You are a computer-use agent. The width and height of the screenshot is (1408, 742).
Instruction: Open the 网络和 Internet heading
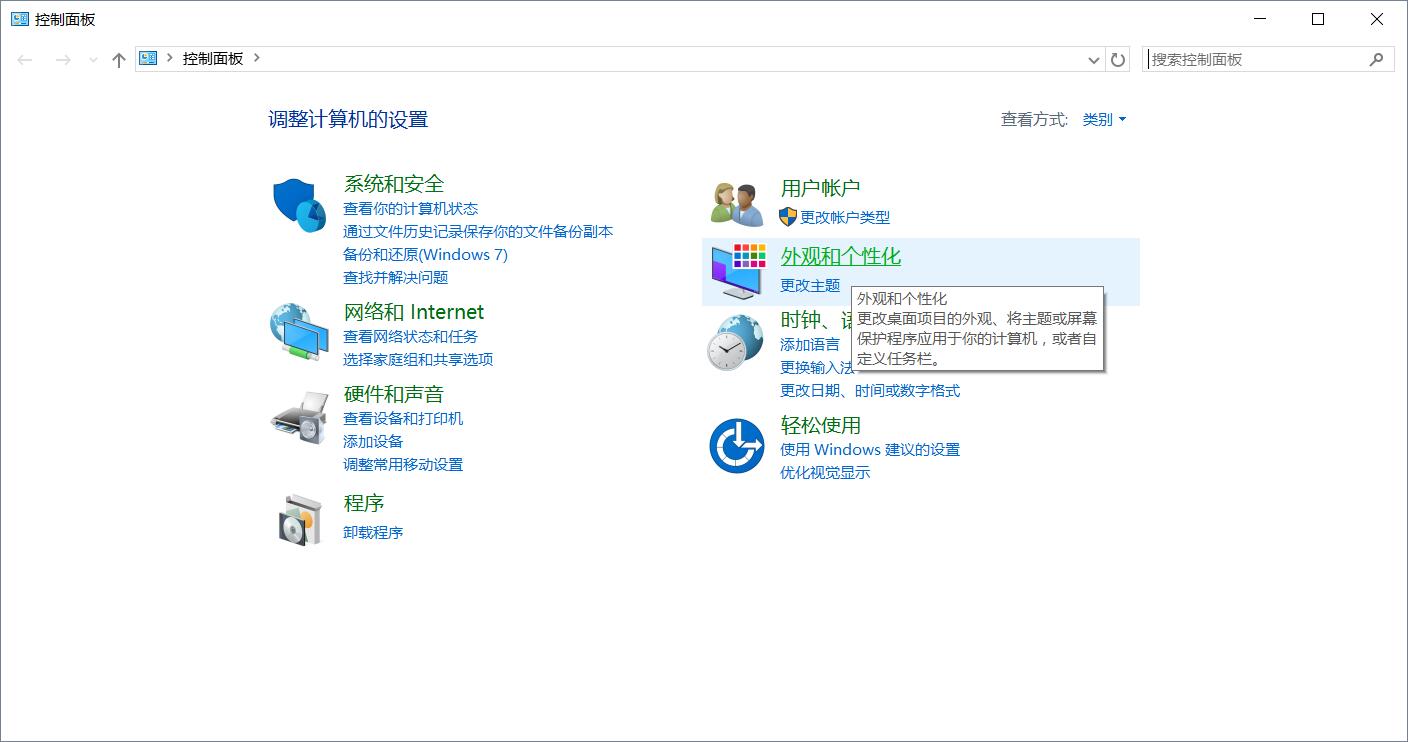(x=414, y=312)
